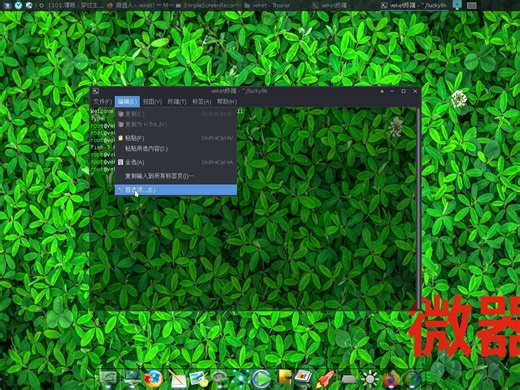Switch to the 1101 taskbar window entry
The width and height of the screenshot is (520, 390).
pos(71,5)
